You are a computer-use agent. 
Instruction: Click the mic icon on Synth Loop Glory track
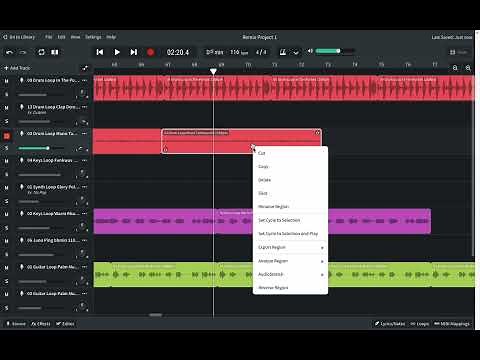coord(22,187)
